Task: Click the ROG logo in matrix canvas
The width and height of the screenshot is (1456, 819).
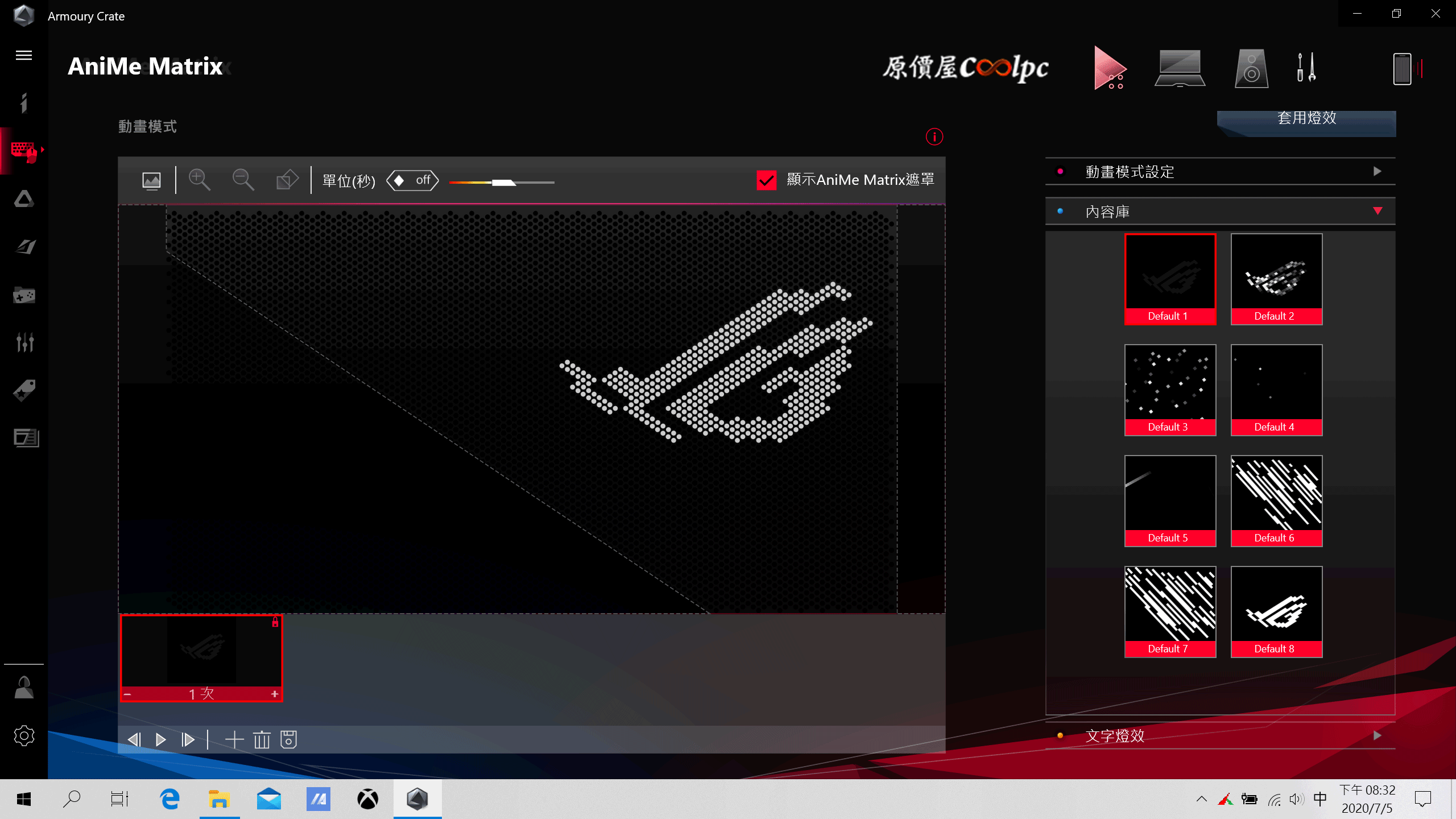Action: (x=715, y=362)
